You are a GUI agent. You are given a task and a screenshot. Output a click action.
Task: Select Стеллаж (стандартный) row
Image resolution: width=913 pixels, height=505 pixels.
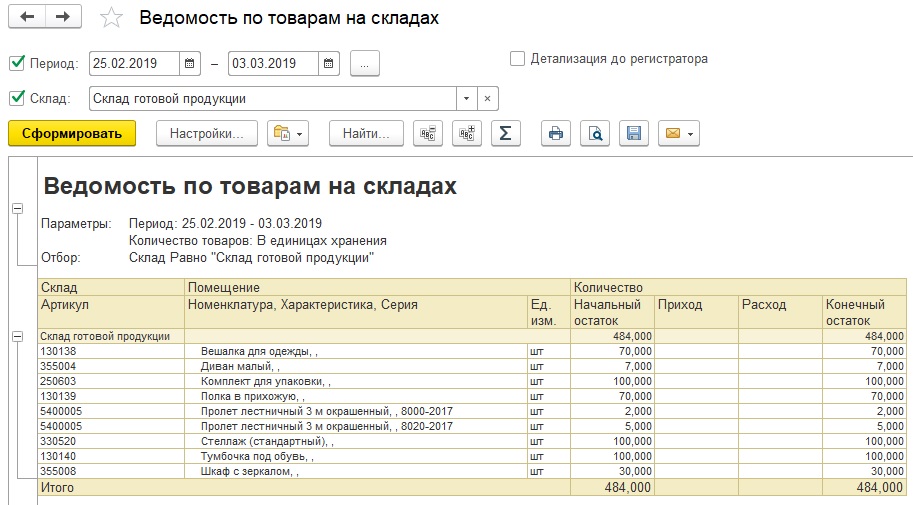[472, 442]
